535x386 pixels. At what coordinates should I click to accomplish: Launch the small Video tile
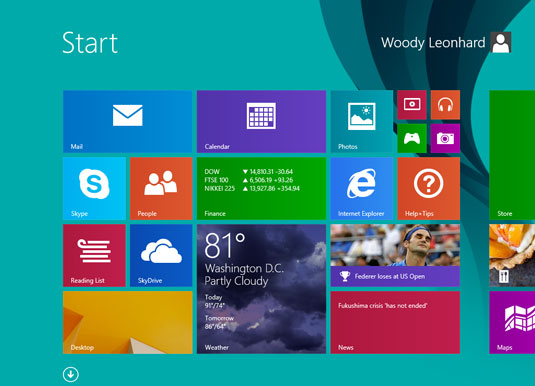tap(412, 105)
